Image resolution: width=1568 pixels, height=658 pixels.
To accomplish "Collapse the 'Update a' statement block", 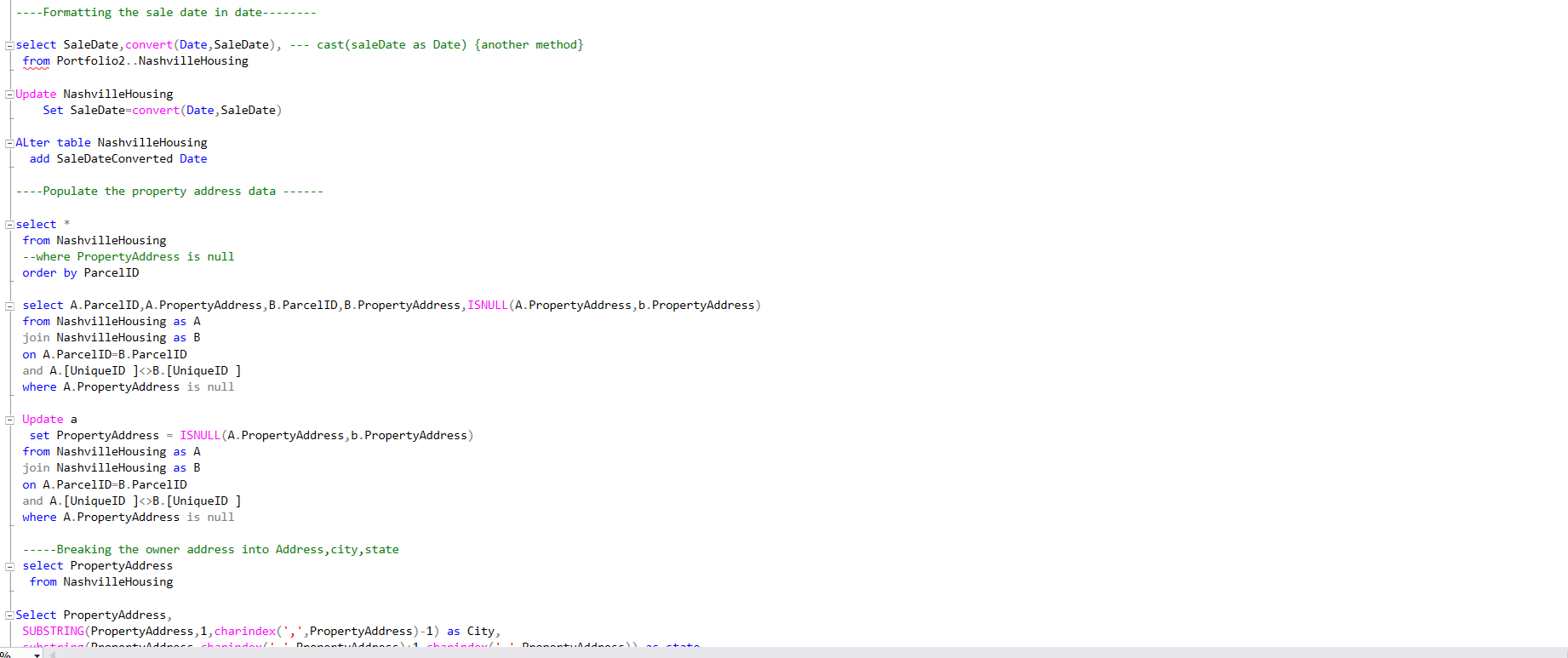I will pyautogui.click(x=9, y=420).
